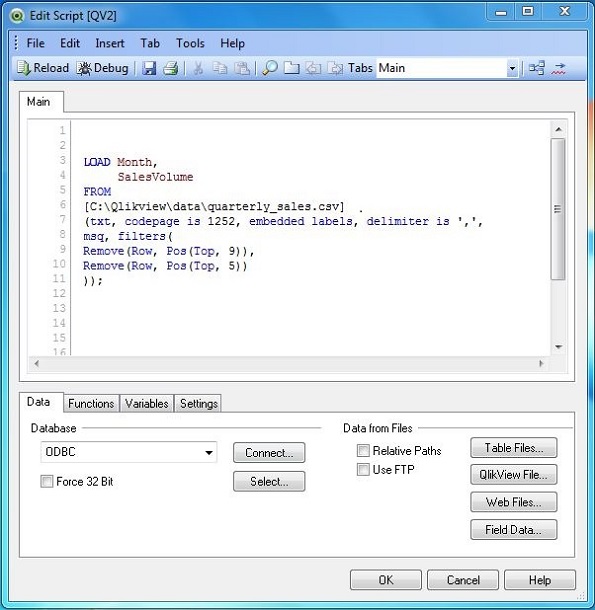Click the vertical scrollbar thumb
The width and height of the screenshot is (595, 610).
point(558,209)
